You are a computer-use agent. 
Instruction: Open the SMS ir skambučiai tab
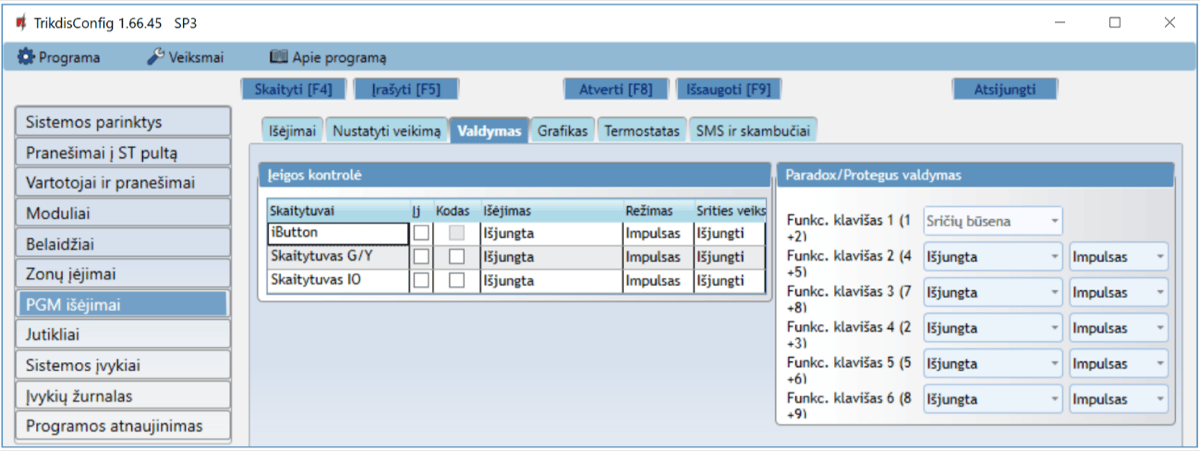pyautogui.click(x=753, y=131)
